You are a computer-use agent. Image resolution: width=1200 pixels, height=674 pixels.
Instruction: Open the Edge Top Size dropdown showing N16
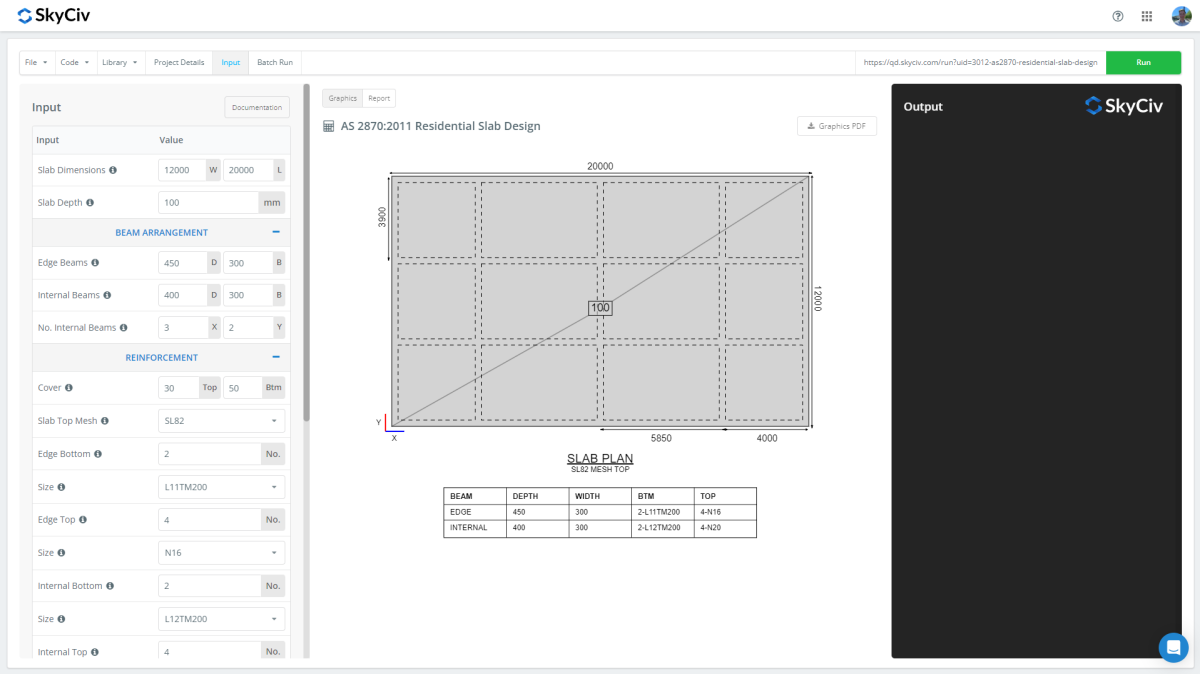221,552
